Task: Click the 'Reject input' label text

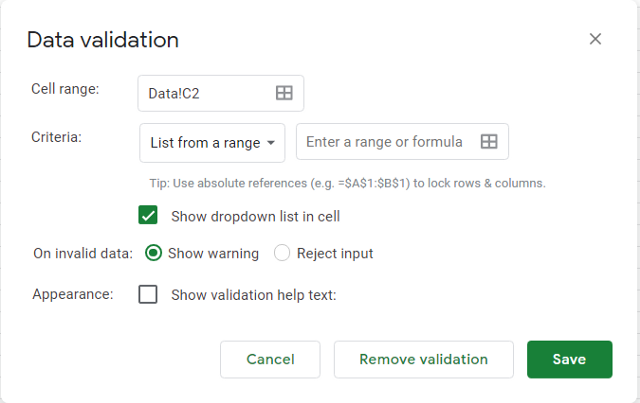Action: 335,253
